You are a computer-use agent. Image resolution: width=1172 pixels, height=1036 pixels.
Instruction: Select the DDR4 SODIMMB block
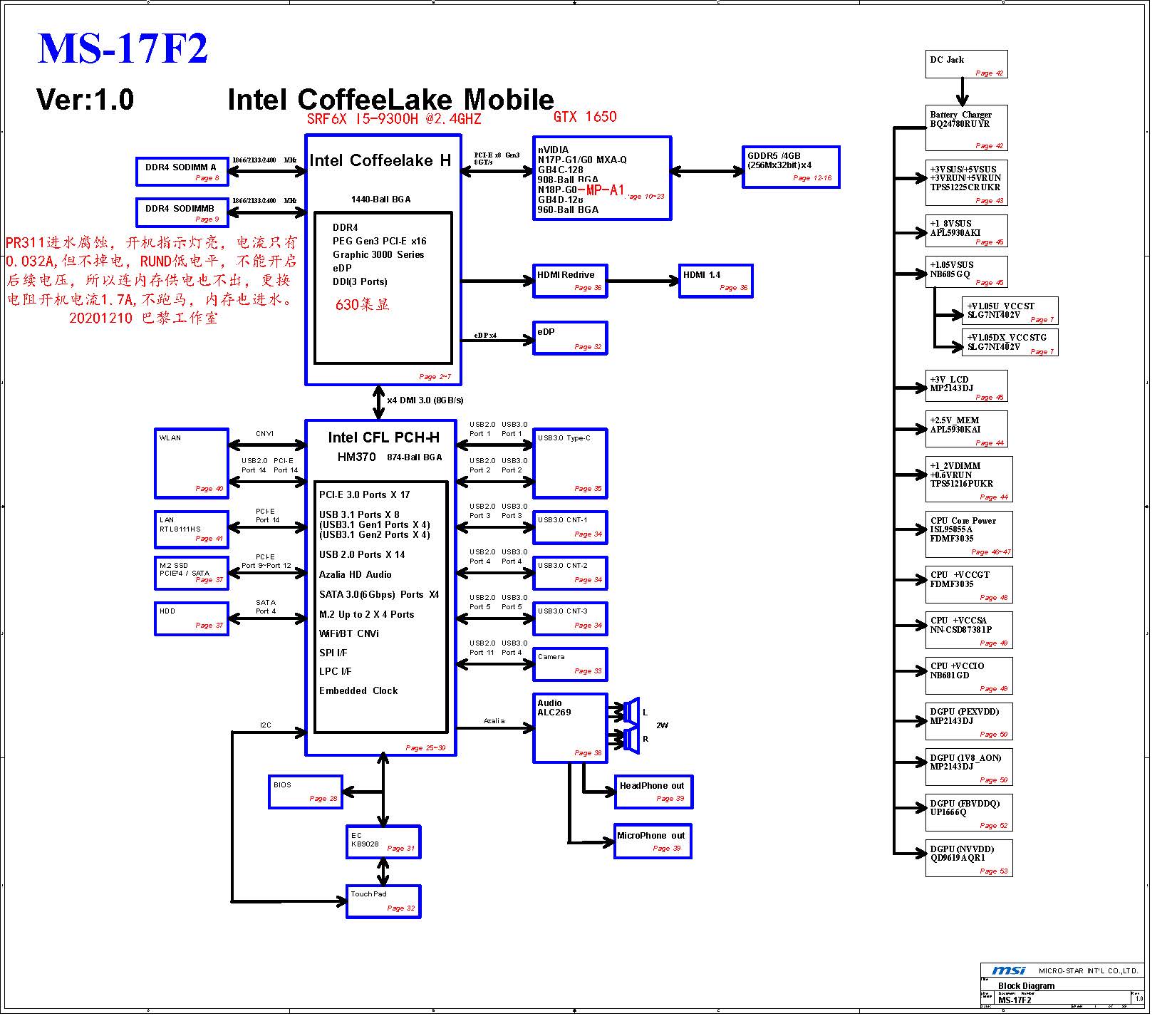click(x=182, y=212)
